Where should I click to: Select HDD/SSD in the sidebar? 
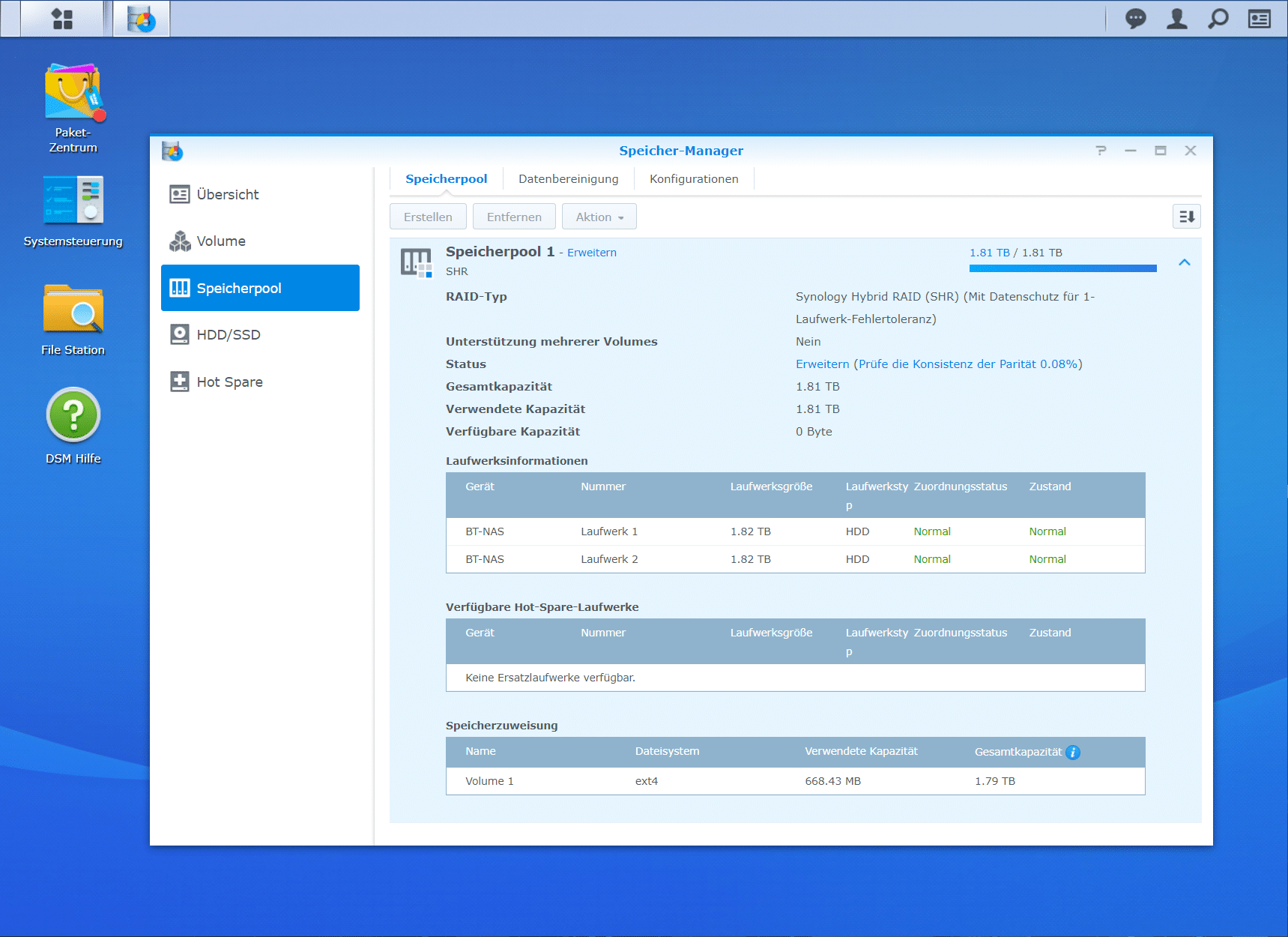click(228, 335)
